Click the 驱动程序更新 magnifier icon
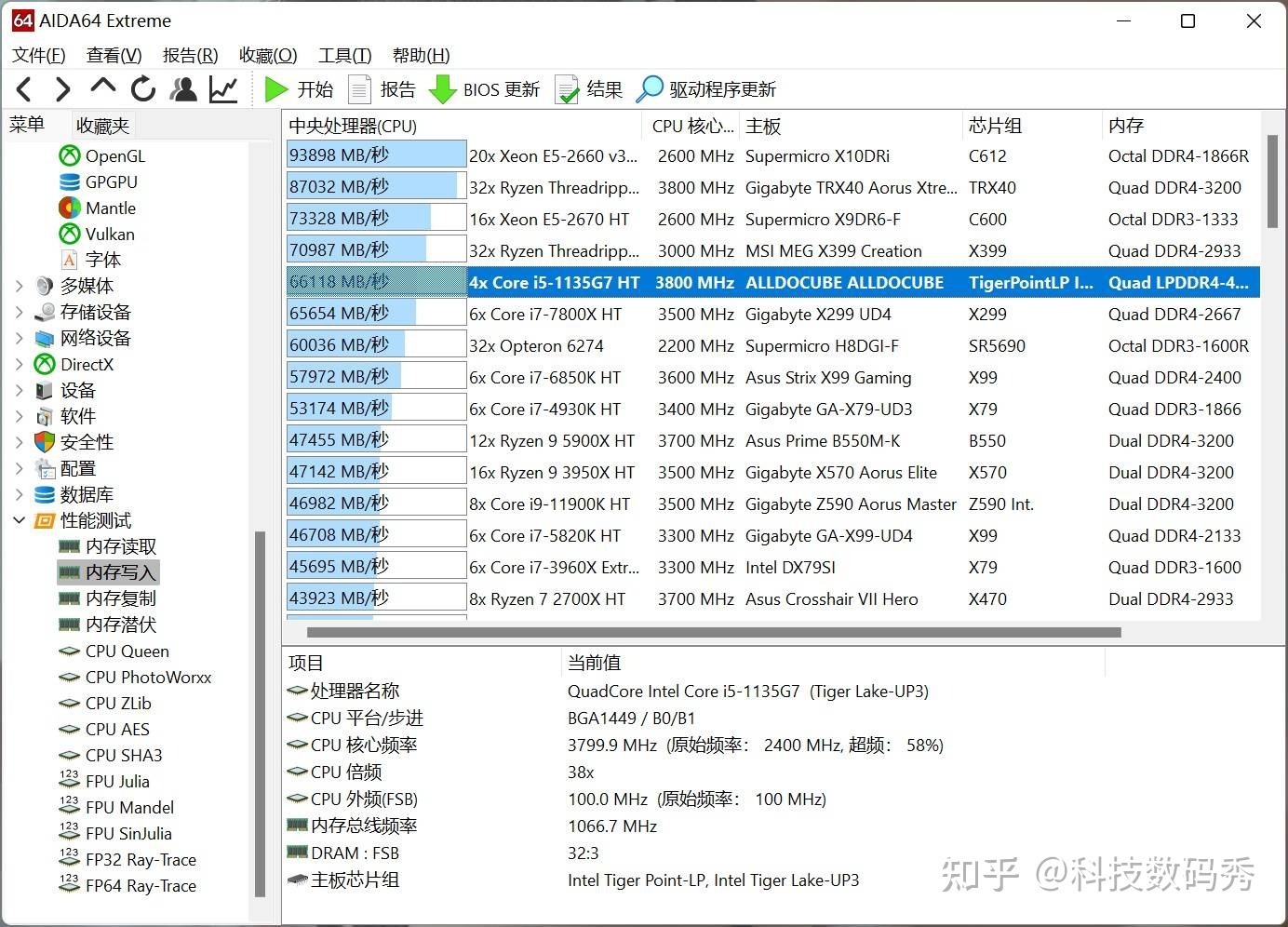This screenshot has width=1288, height=927. (650, 89)
